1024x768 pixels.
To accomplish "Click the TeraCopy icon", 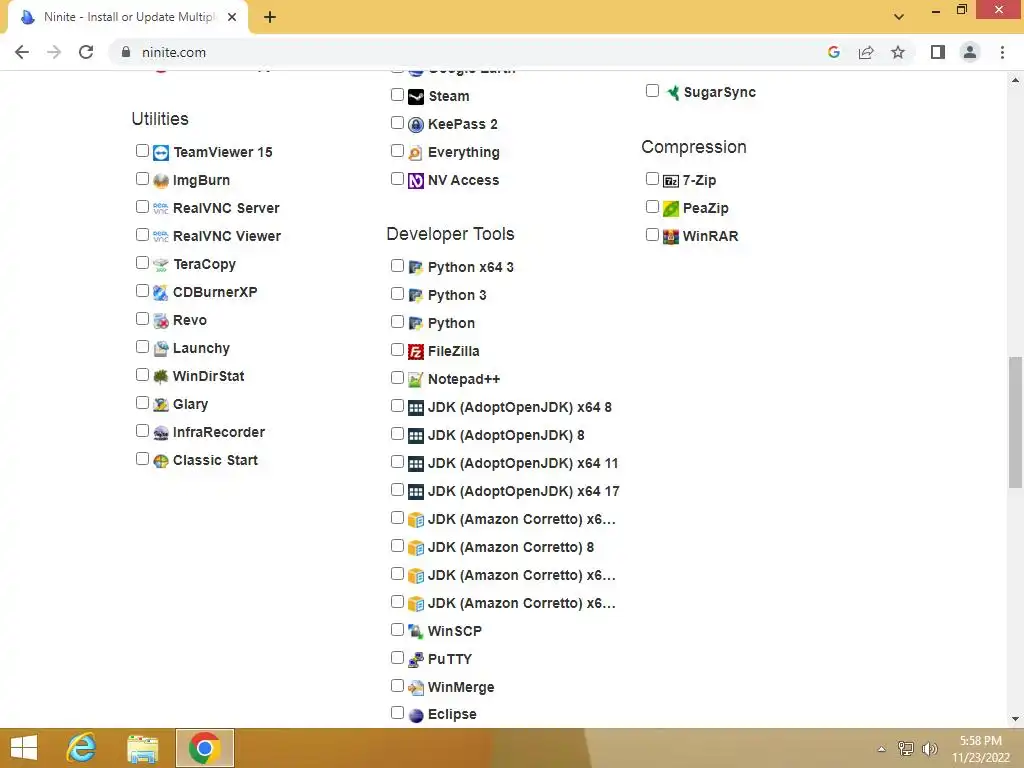I will point(161,264).
